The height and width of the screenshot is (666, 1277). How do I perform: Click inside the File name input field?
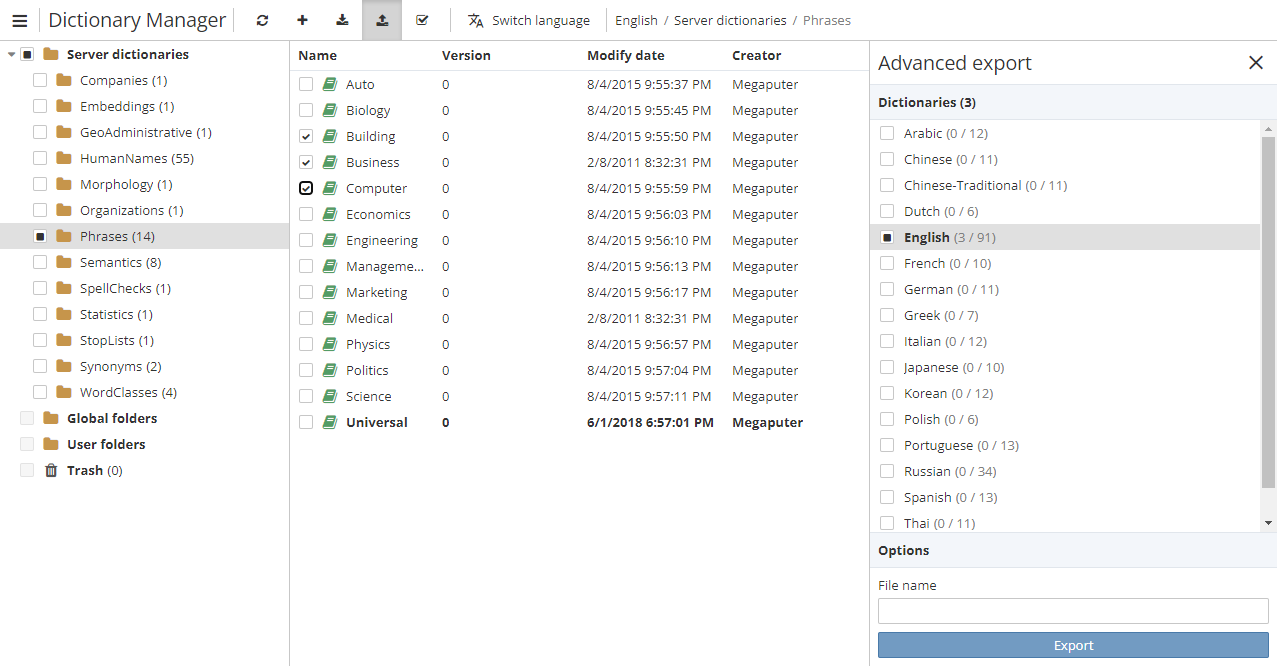tap(1072, 610)
